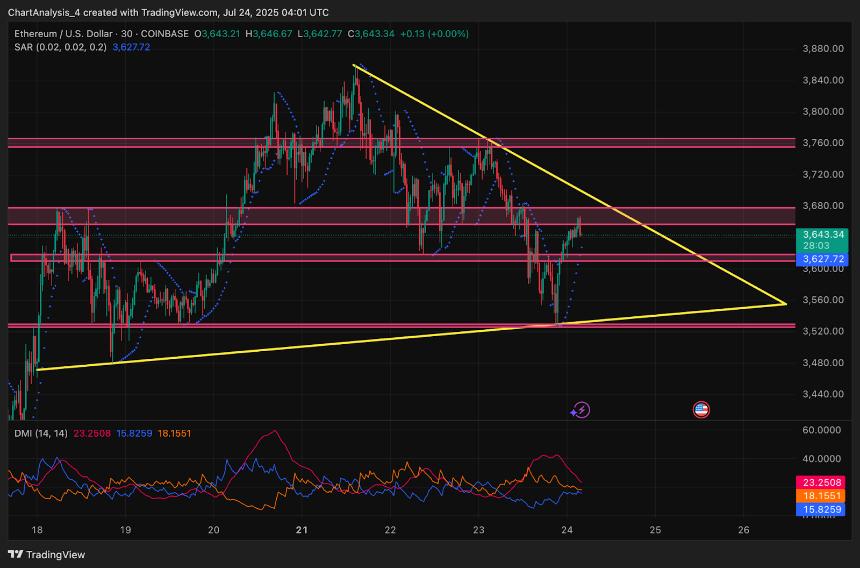Click the 3,440.00 price axis label

824,394
